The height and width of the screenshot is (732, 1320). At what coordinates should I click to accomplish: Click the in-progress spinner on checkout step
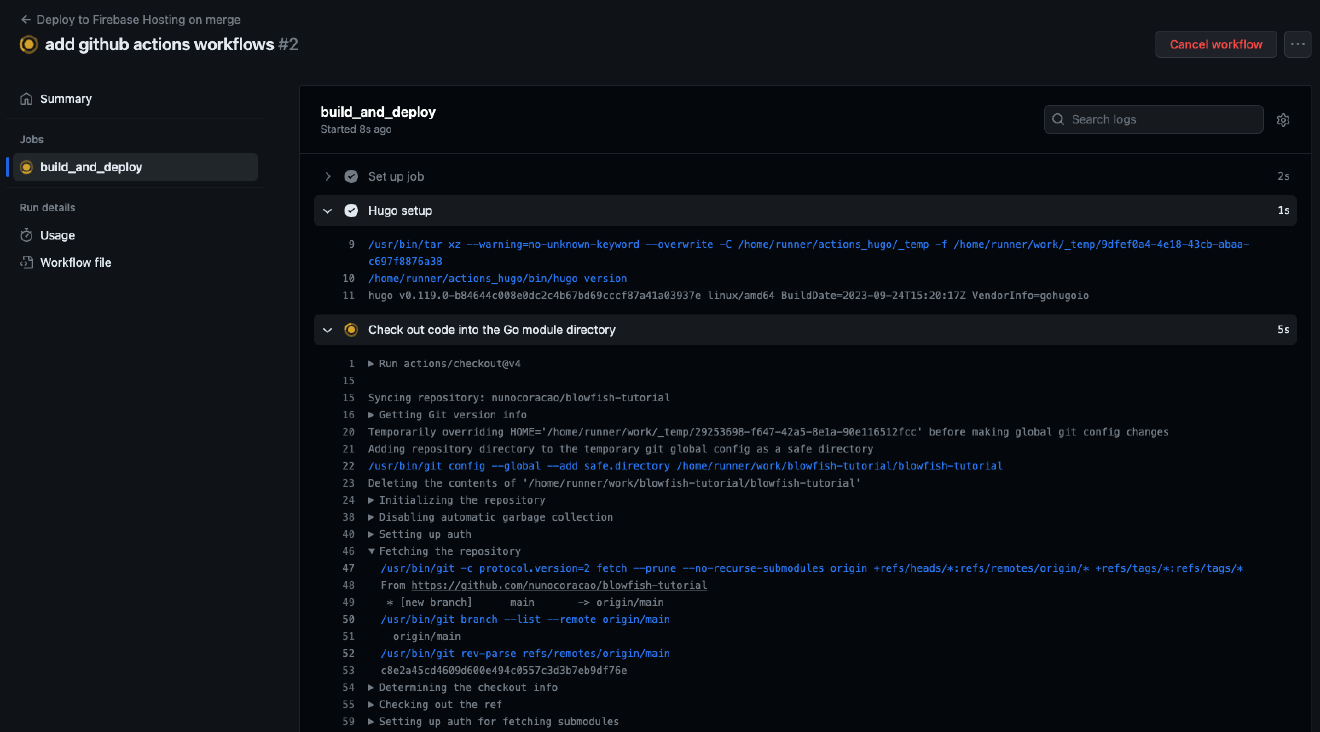[x=351, y=329]
